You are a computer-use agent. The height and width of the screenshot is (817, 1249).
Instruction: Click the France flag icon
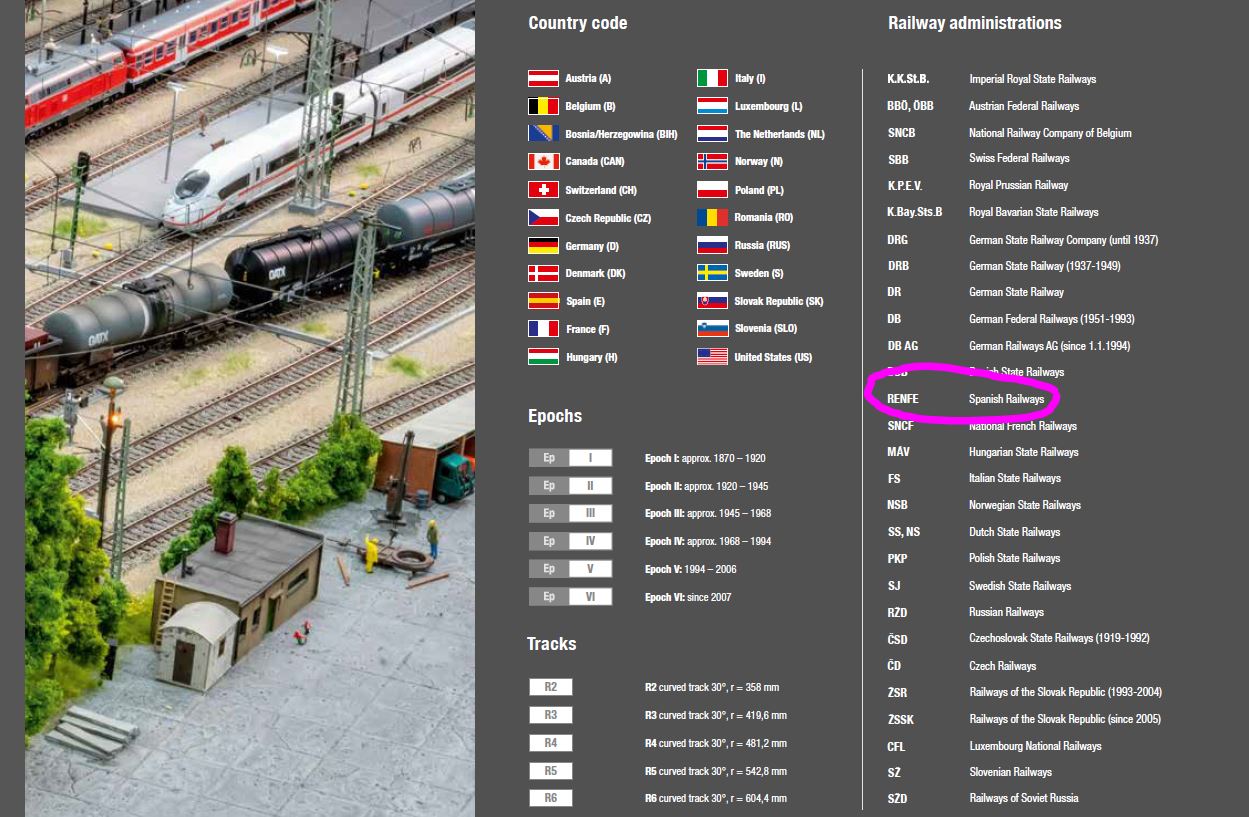coord(543,329)
